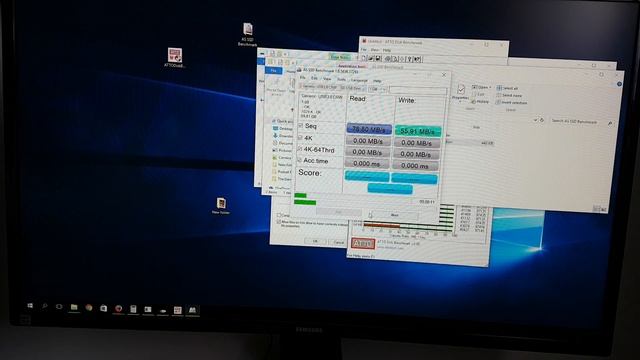
Task: Toggle the Seq test checkbox
Action: point(300,126)
